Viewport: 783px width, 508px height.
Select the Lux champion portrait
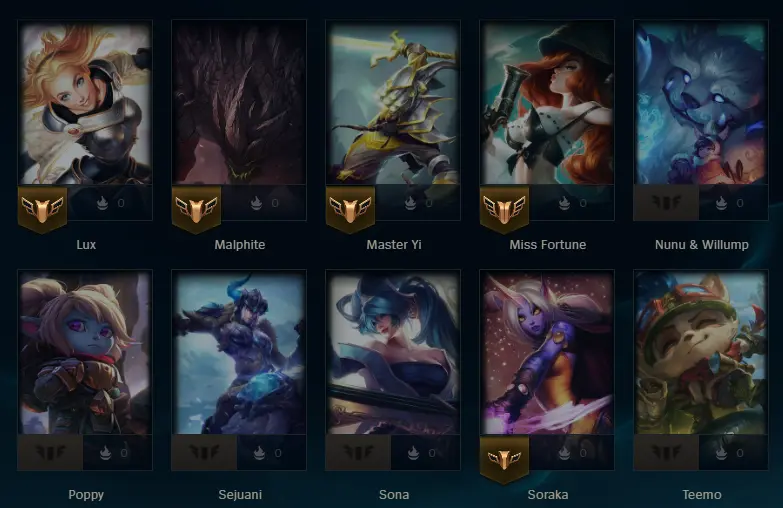point(85,102)
